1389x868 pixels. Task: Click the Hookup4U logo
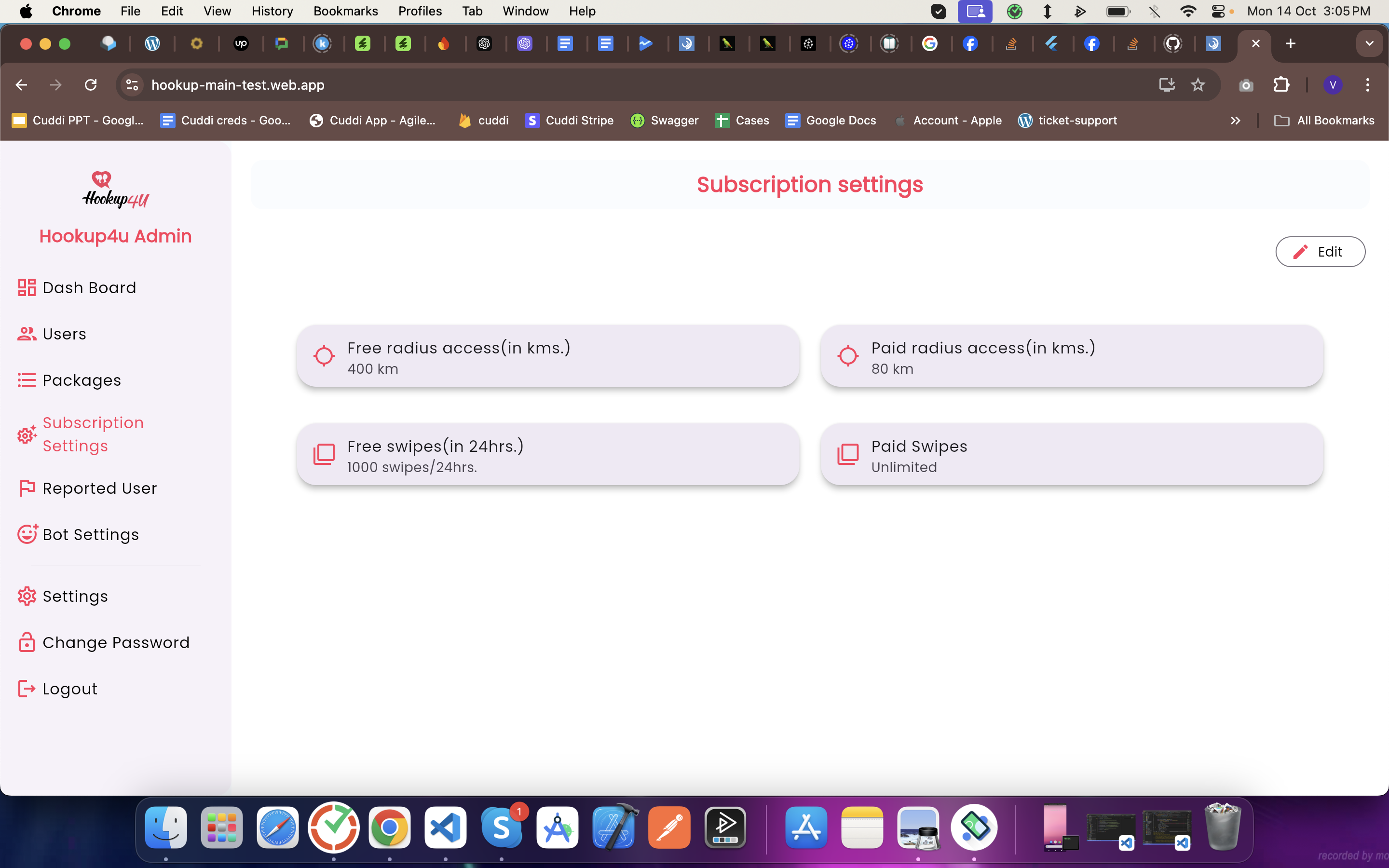click(115, 190)
